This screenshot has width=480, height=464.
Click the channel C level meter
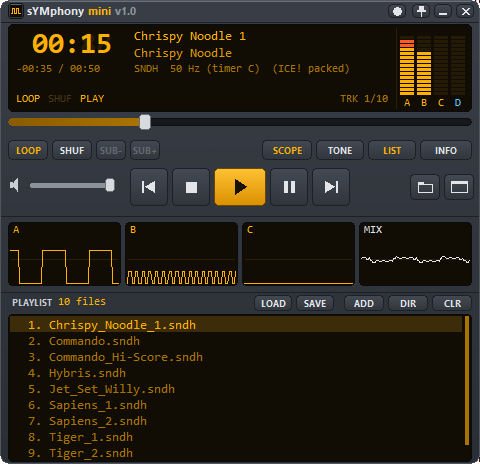(x=441, y=66)
